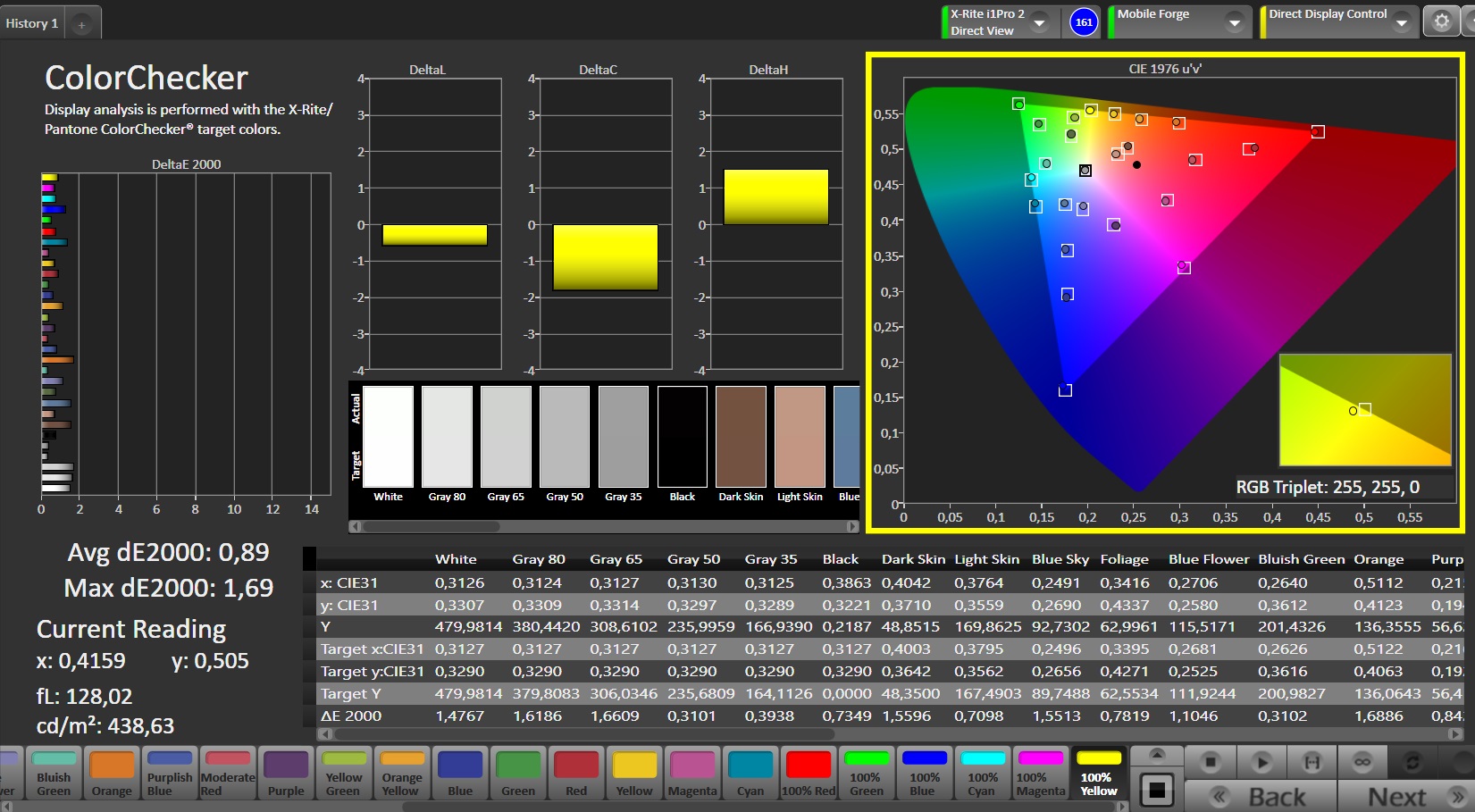1475x812 pixels.
Task: Expand the Mobile Forge source dropdown
Action: tap(1234, 22)
